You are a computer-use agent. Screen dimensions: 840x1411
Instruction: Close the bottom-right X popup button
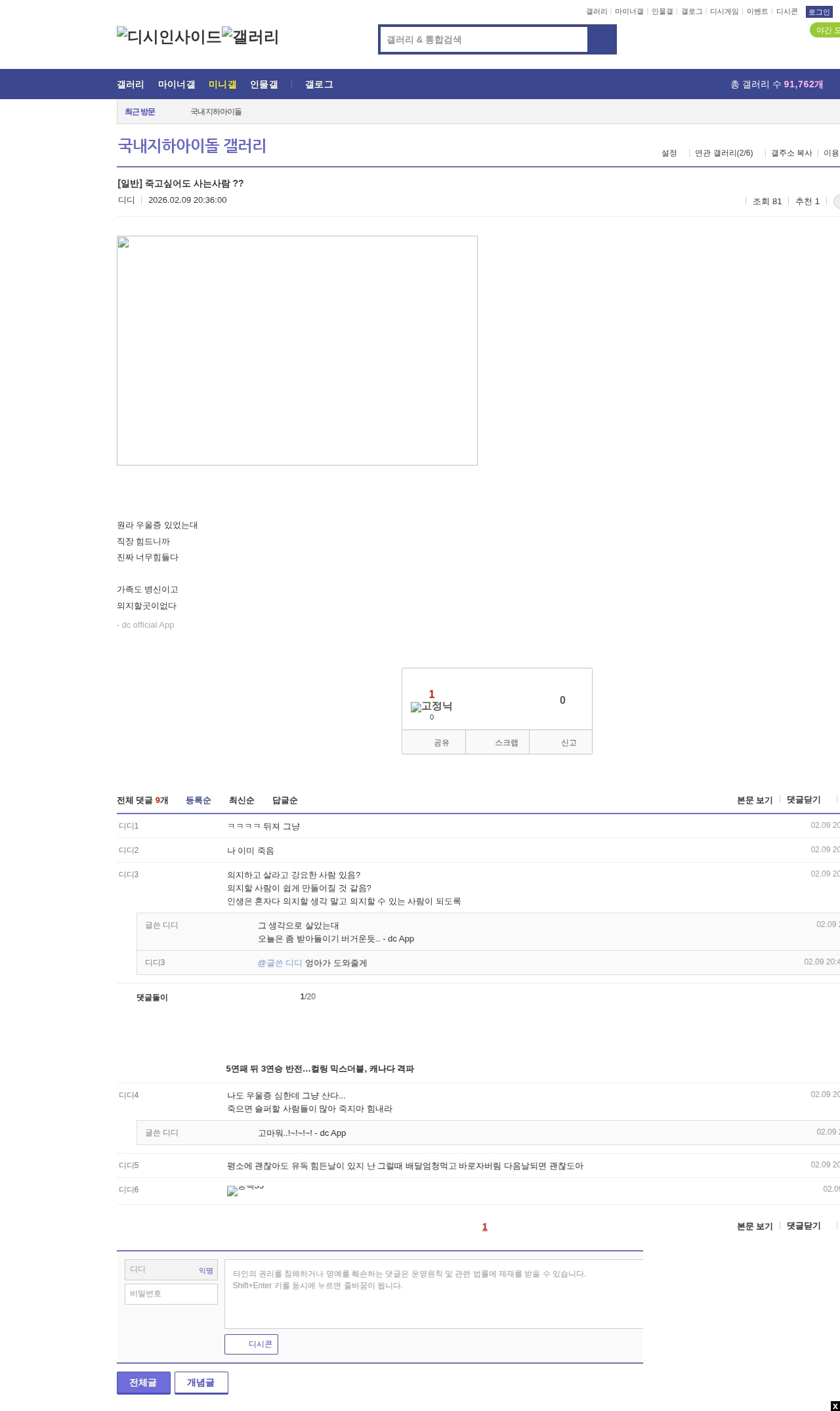coord(835,1406)
